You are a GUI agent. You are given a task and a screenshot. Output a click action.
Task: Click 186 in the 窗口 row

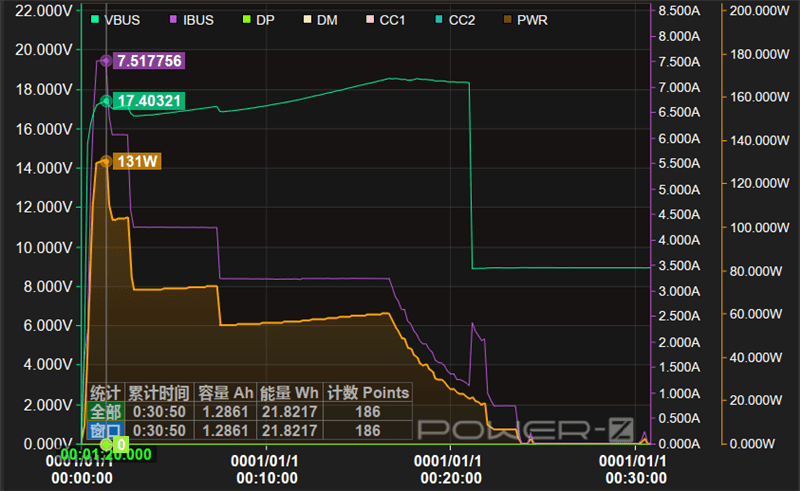point(367,431)
